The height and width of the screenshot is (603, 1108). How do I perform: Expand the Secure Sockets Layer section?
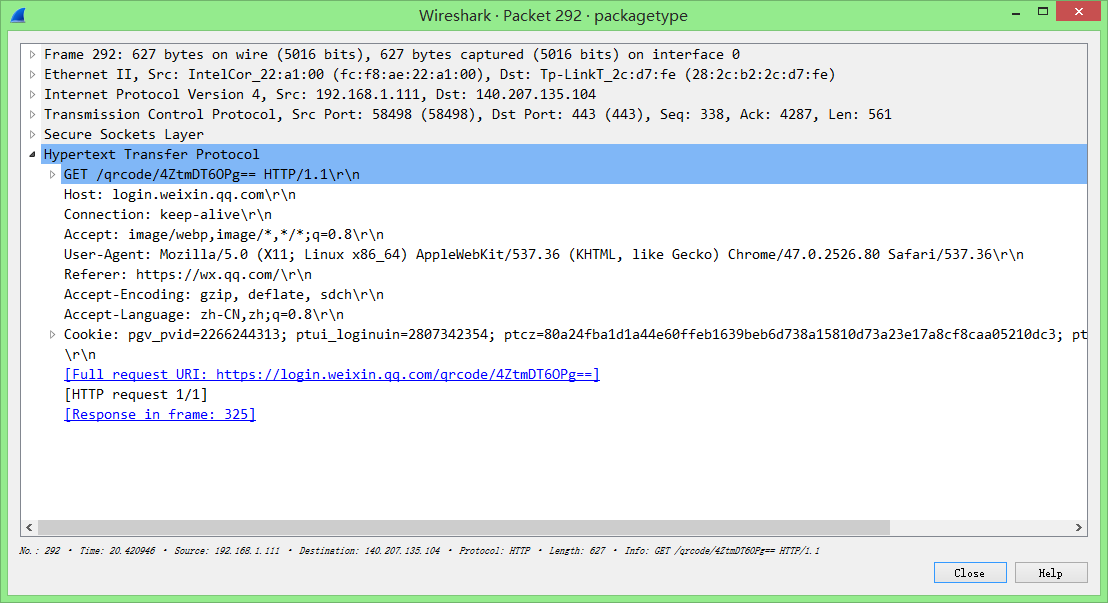33,134
